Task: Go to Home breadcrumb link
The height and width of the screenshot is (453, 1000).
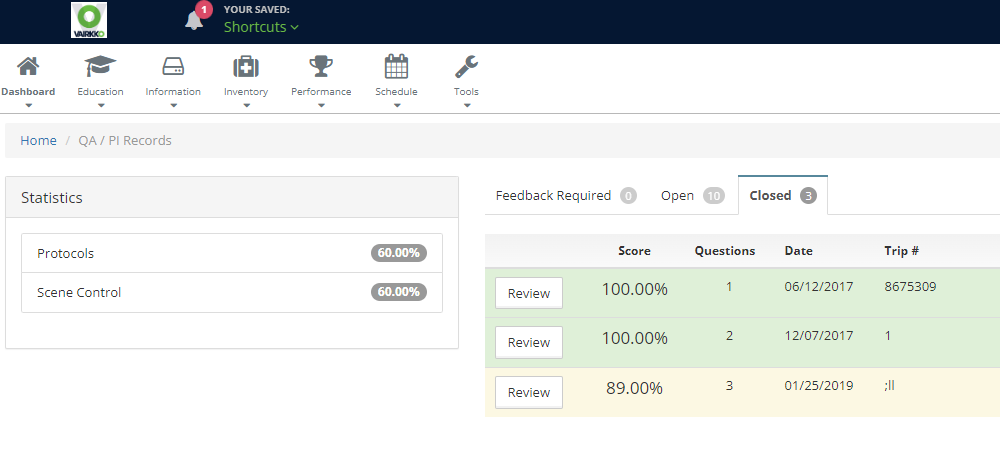Action: coord(38,141)
